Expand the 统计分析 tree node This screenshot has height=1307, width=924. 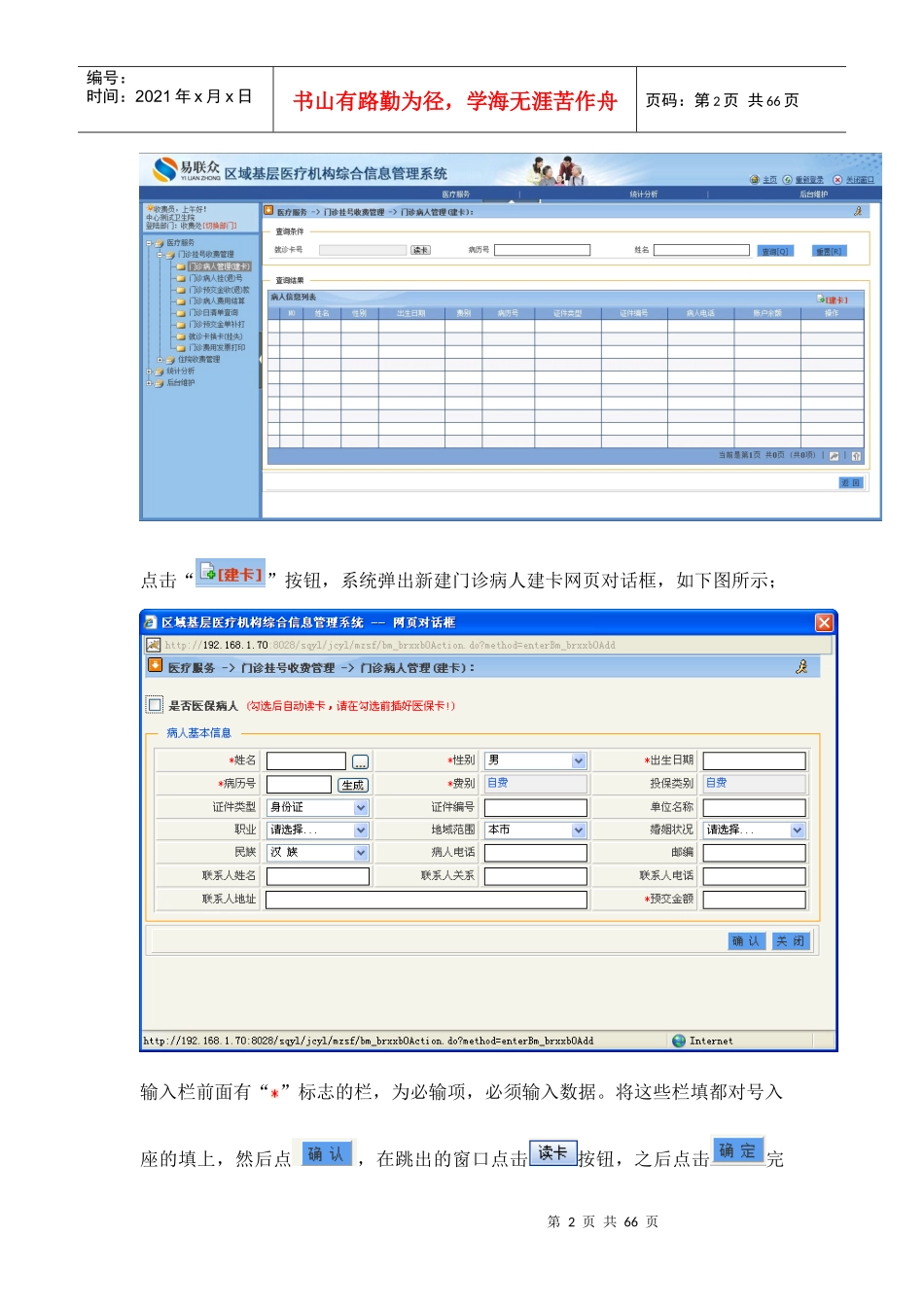click(149, 371)
